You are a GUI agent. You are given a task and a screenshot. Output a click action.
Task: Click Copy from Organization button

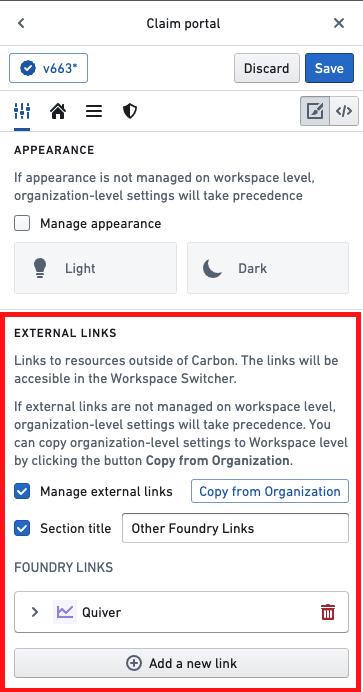(x=269, y=491)
